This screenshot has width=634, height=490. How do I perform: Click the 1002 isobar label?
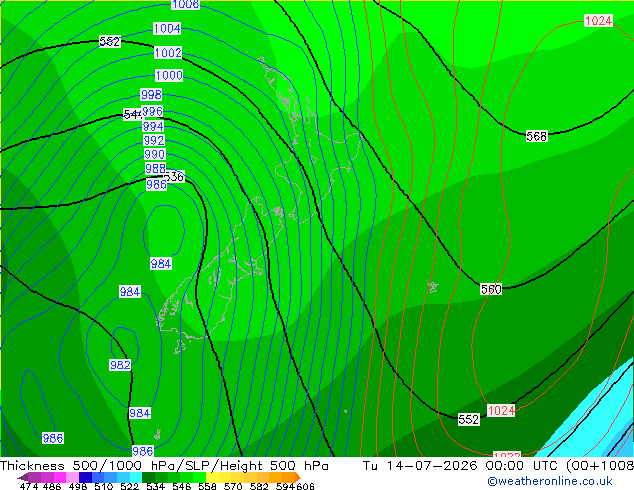(x=168, y=53)
